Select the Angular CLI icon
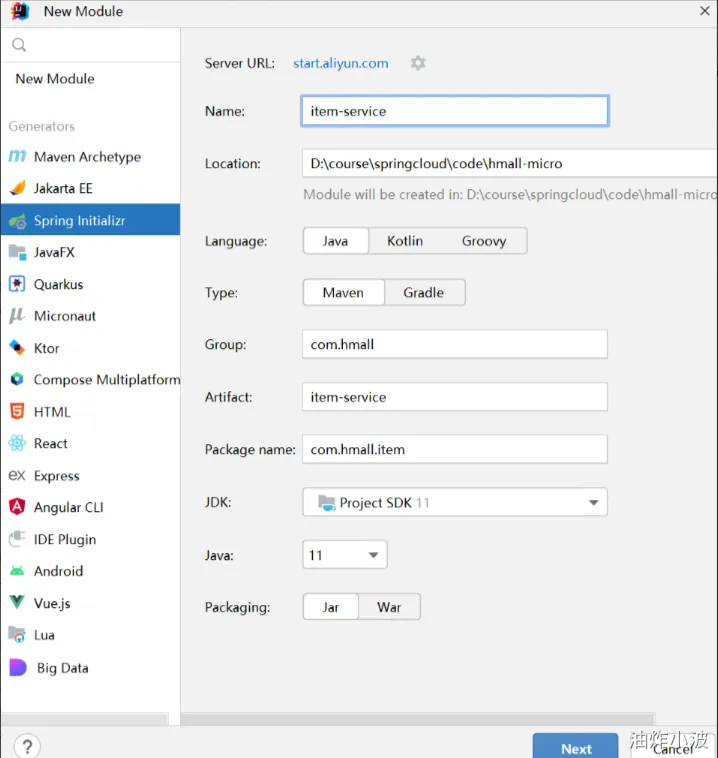Screen dimensions: 718x758 pyautogui.click(x=17, y=507)
